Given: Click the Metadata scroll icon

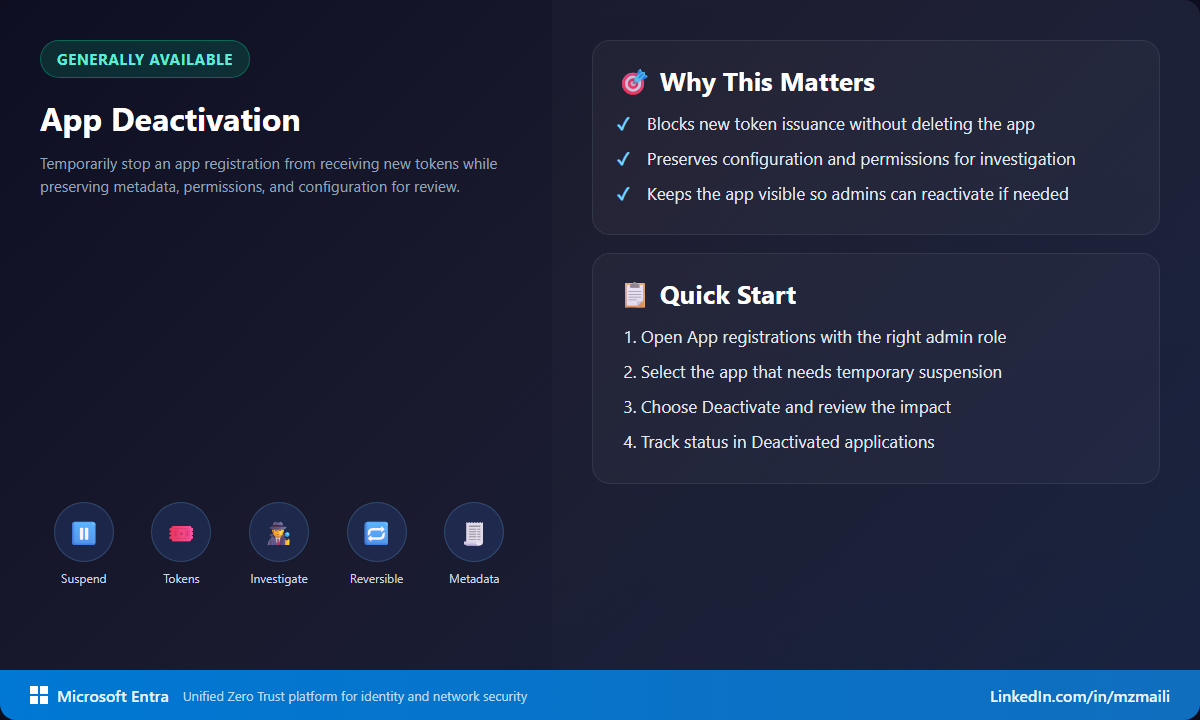Looking at the screenshot, I should pos(474,533).
